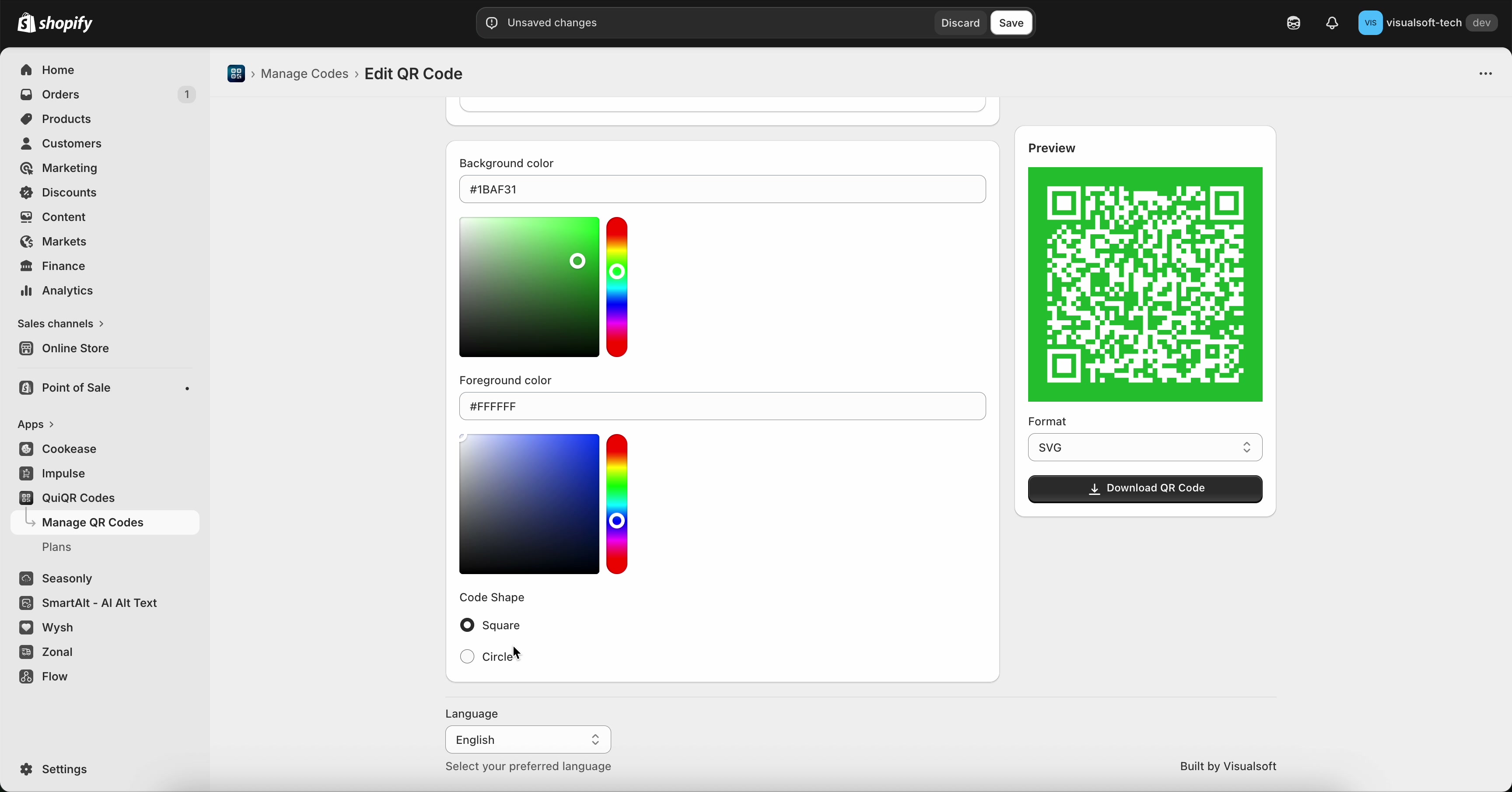Expand the Apps section
The height and width of the screenshot is (792, 1512).
point(35,423)
